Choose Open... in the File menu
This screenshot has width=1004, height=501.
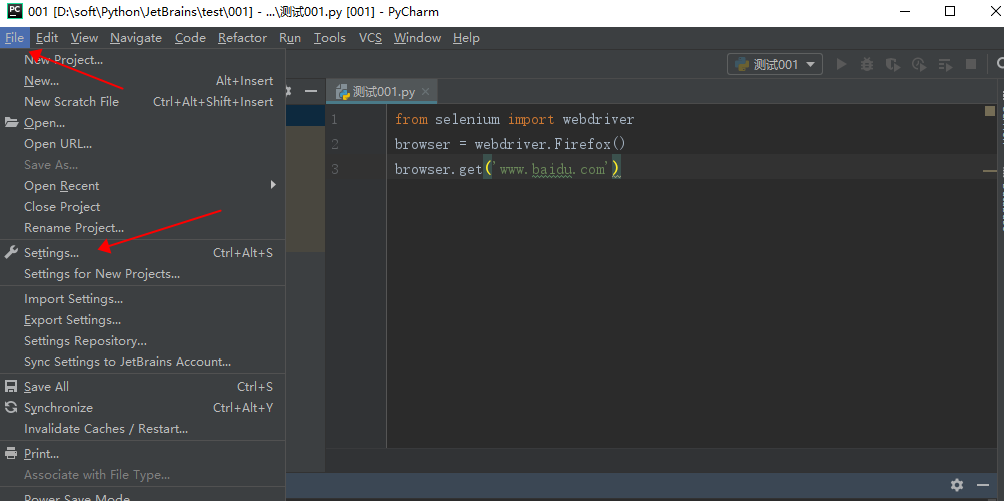(x=142, y=122)
